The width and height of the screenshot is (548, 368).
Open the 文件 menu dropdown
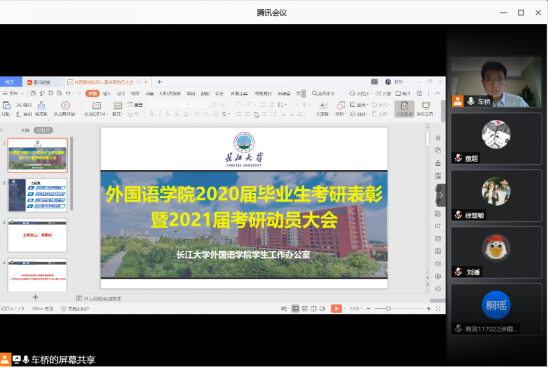13,93
